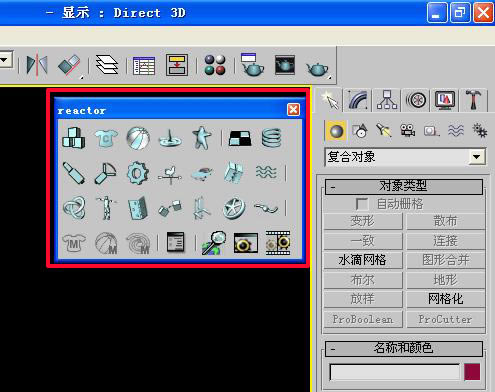Screen dimensions: 495x392
Task: Open Render Scene dialog teapot icon
Action: 251,64
